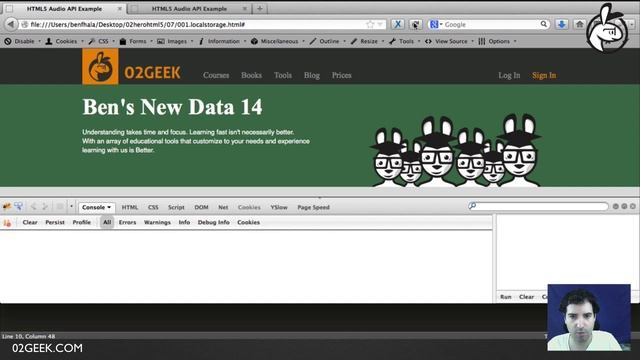640x360 pixels.
Task: Click the Log In link
Action: (509, 75)
